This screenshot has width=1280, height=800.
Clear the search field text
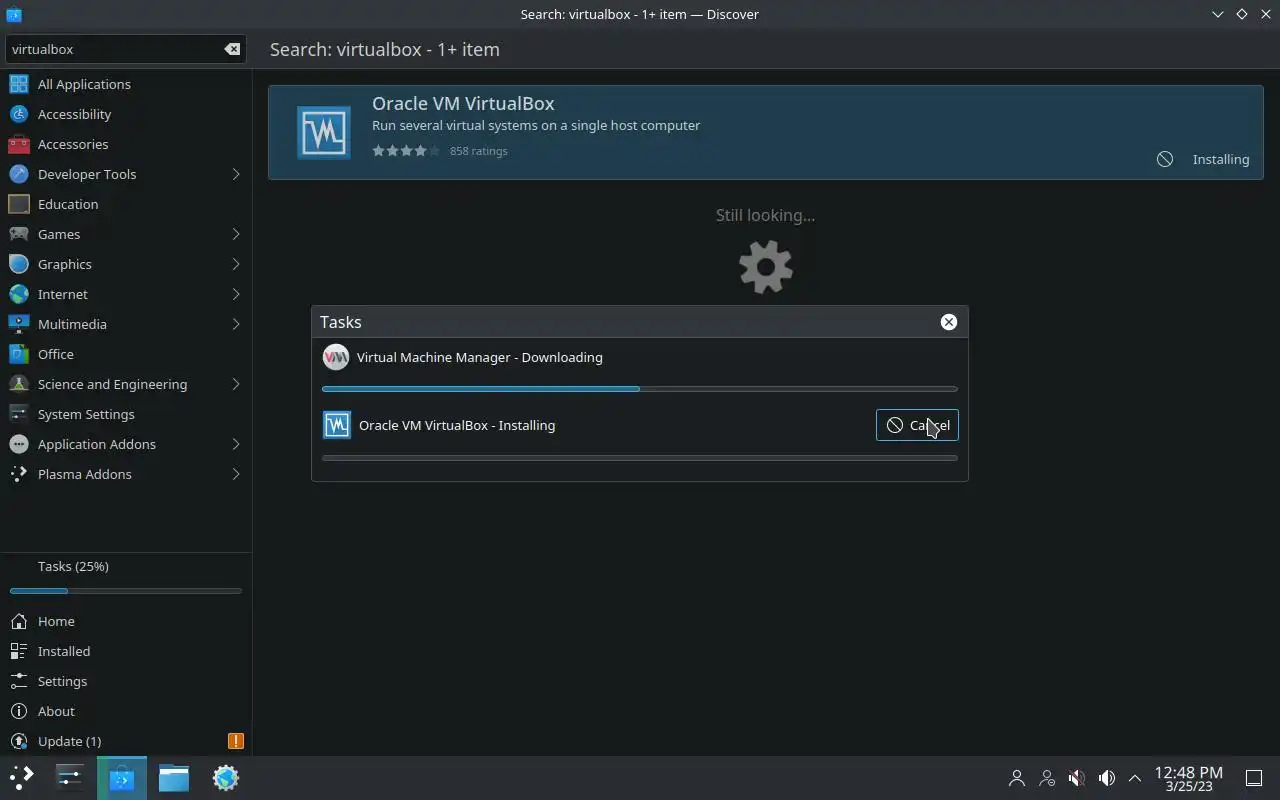click(x=232, y=49)
